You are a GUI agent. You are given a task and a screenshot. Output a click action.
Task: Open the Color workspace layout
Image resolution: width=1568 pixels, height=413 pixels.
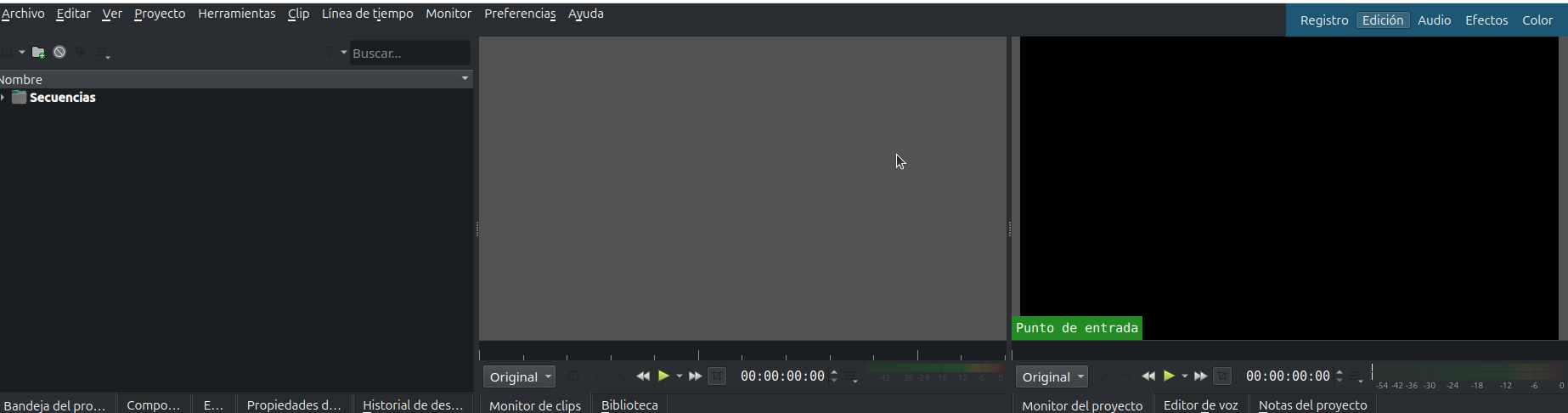click(1537, 20)
